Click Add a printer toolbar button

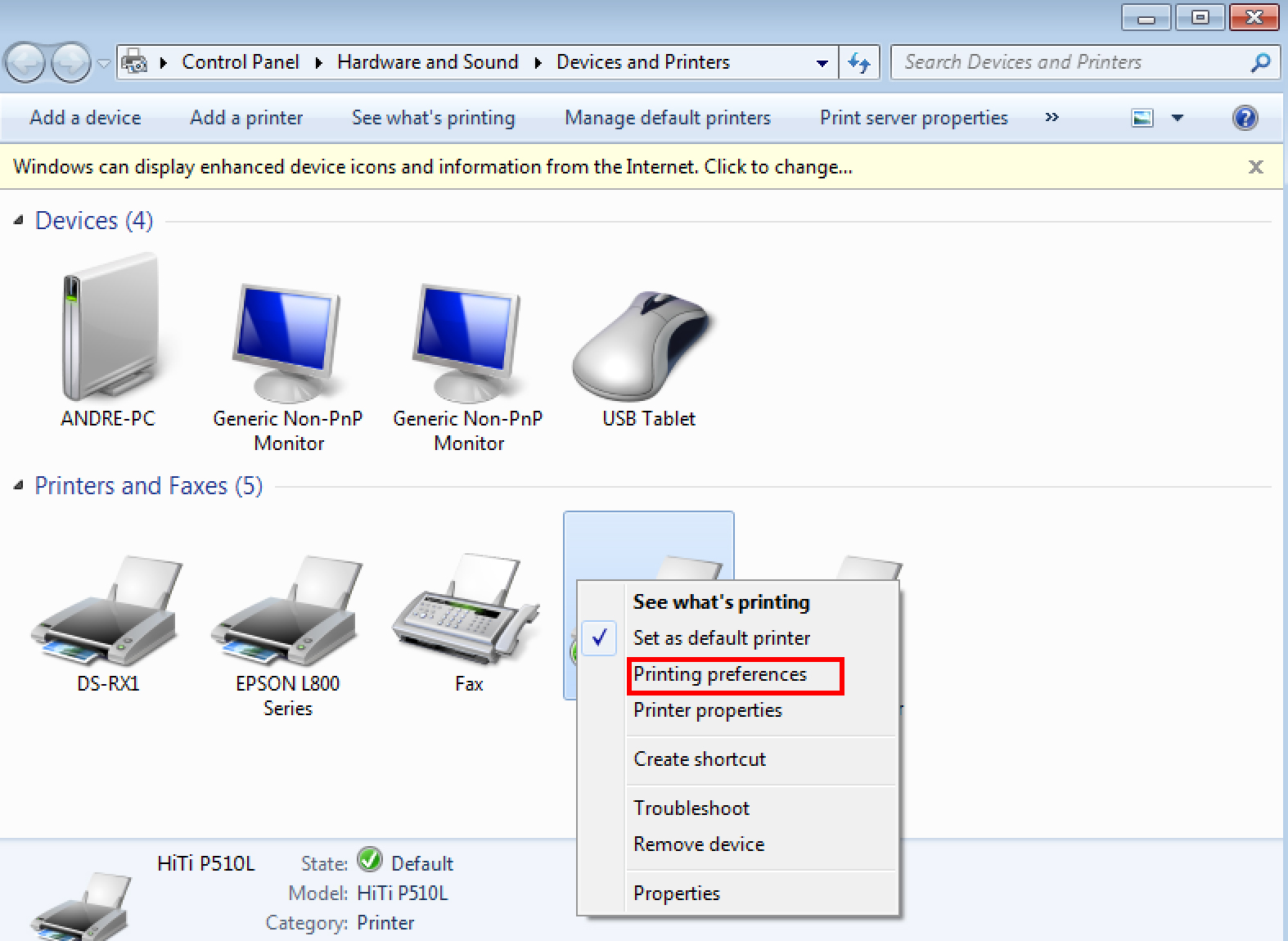pyautogui.click(x=246, y=118)
